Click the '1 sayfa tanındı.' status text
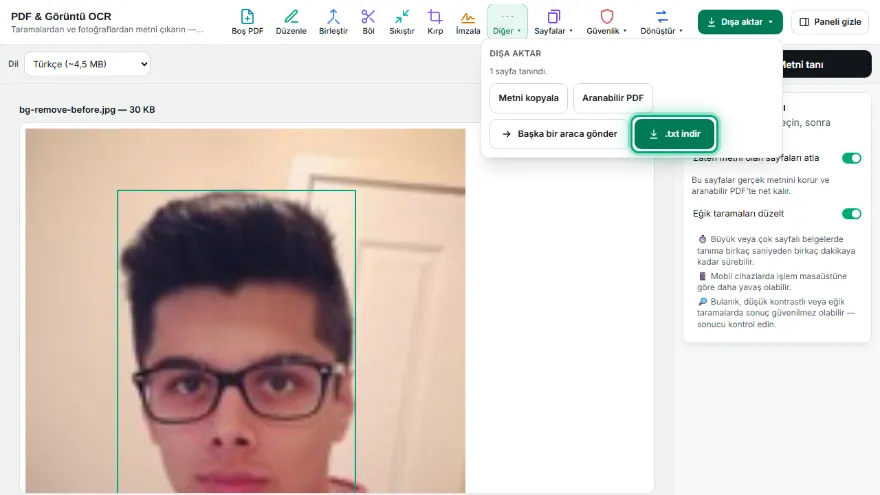 pyautogui.click(x=518, y=71)
